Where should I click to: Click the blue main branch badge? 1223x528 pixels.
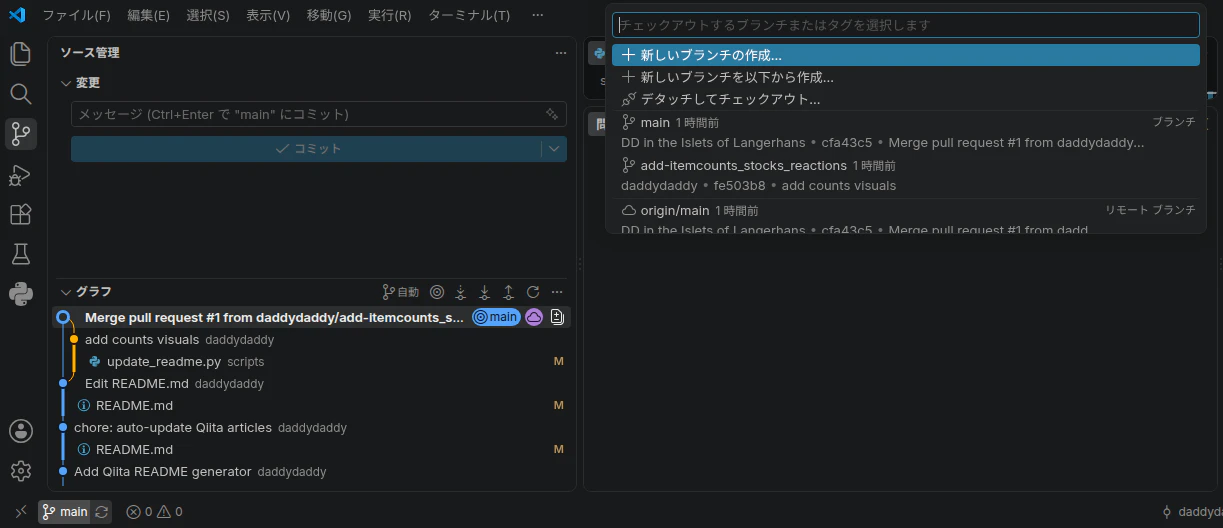[496, 317]
